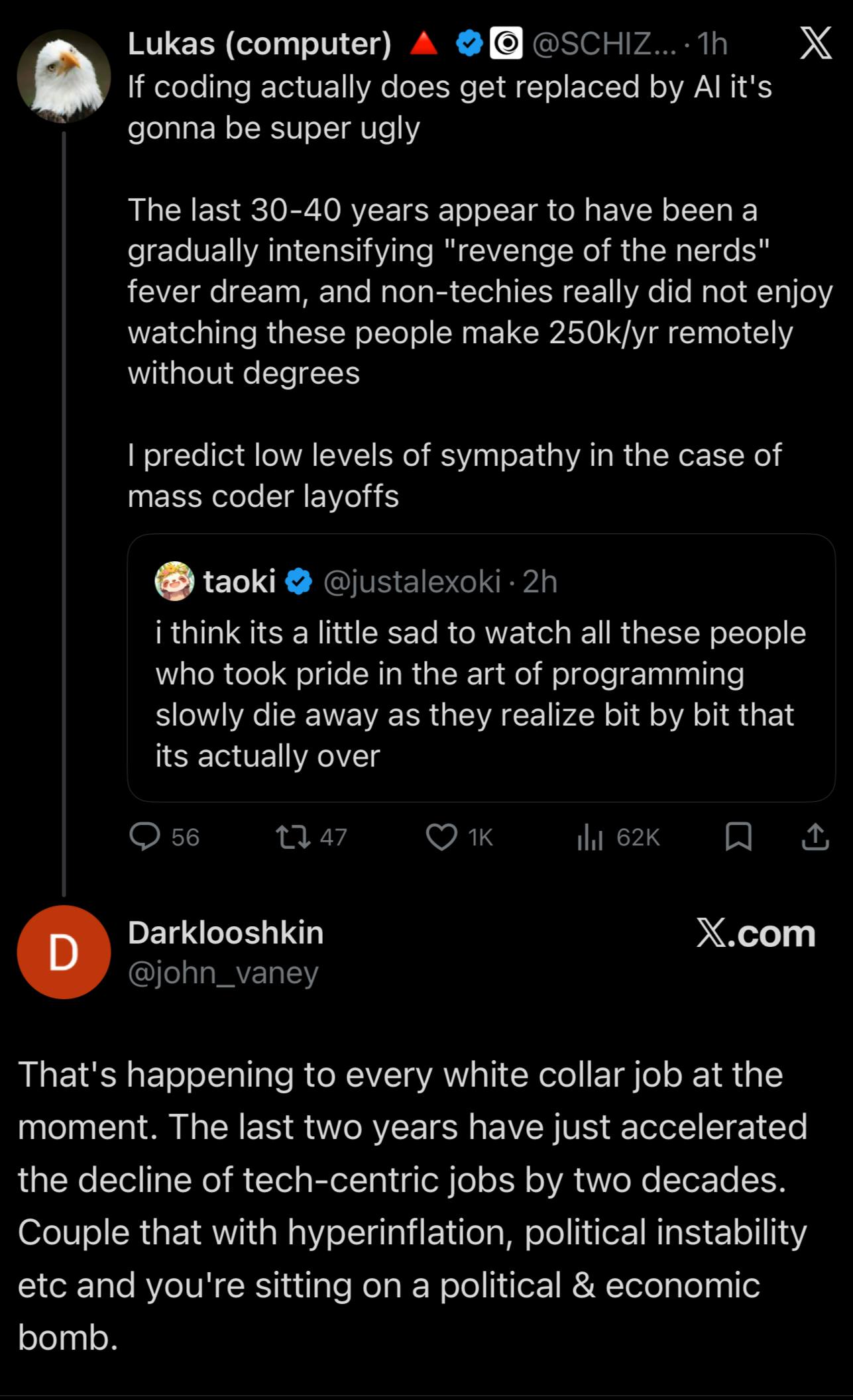Click the @john_vaney handle
Image resolution: width=853 pixels, height=1400 pixels.
223,973
